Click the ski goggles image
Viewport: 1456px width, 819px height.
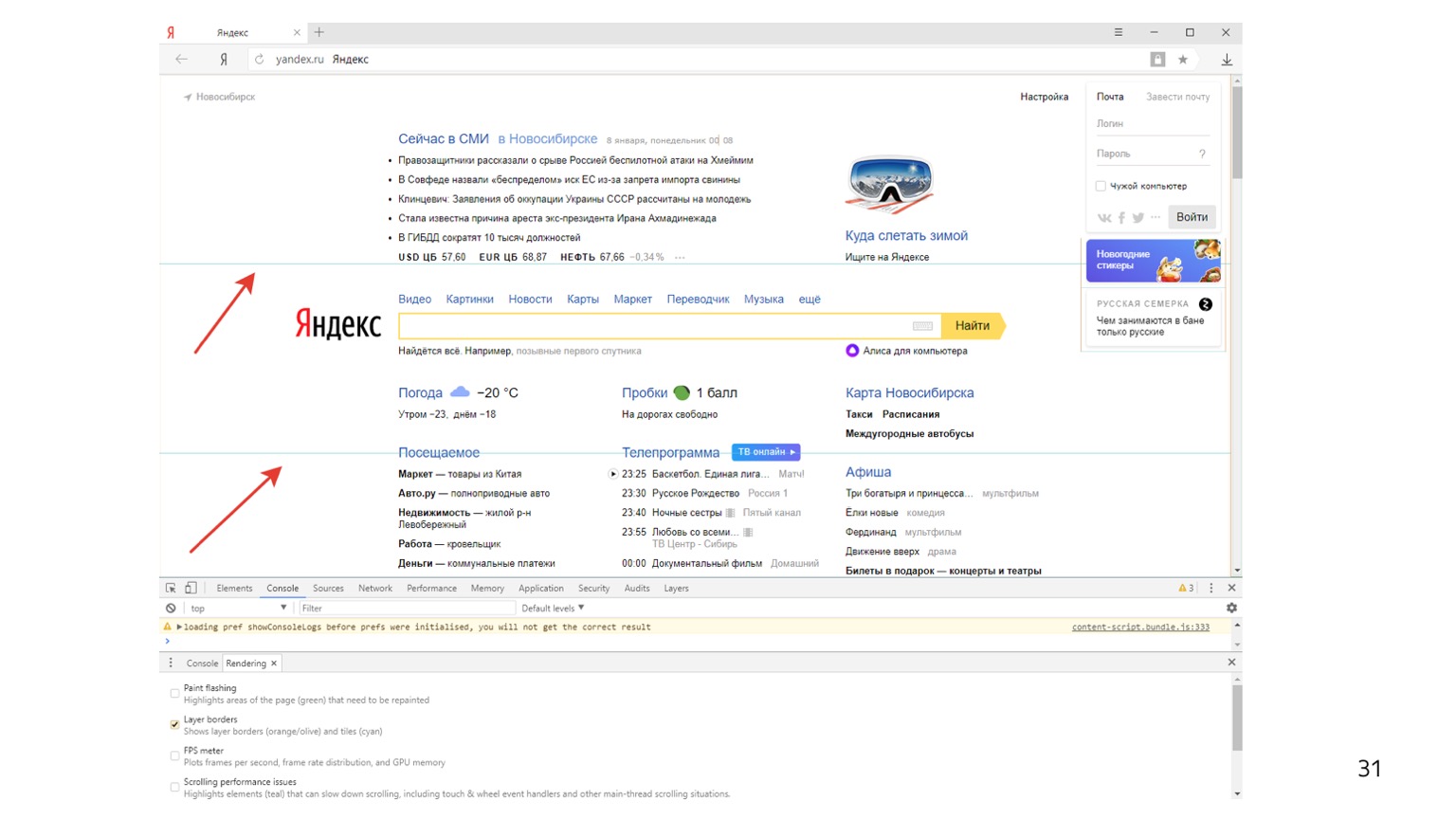[x=889, y=185]
